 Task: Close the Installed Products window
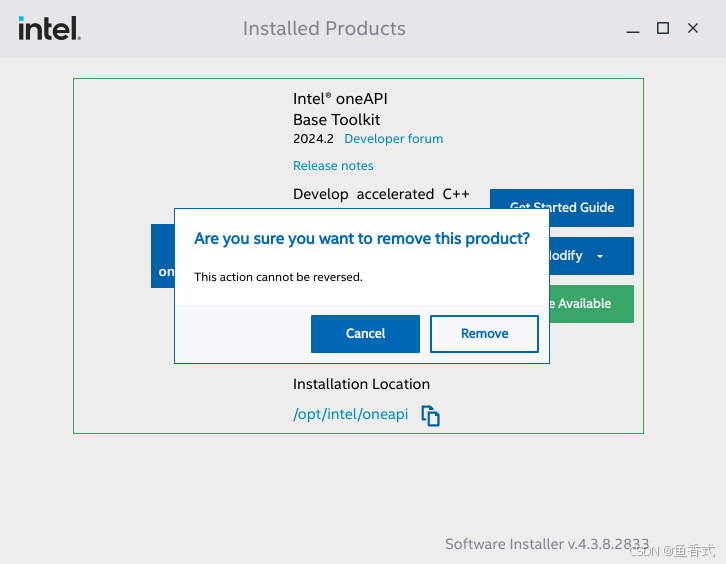(693, 28)
